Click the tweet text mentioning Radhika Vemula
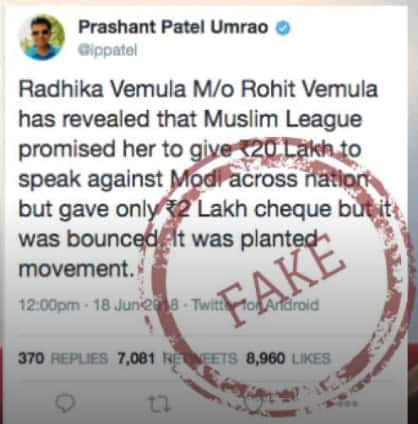The width and height of the screenshot is (418, 424). [x=199, y=179]
